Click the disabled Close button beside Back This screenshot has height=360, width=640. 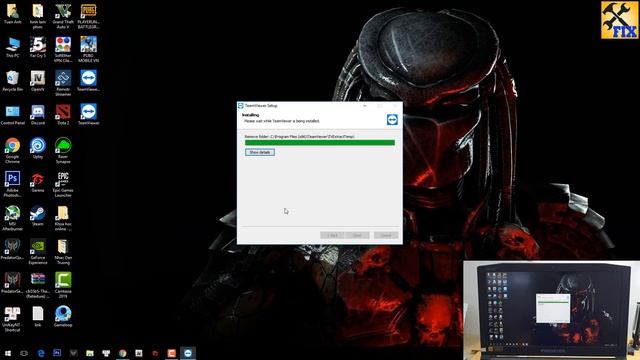pyautogui.click(x=357, y=236)
